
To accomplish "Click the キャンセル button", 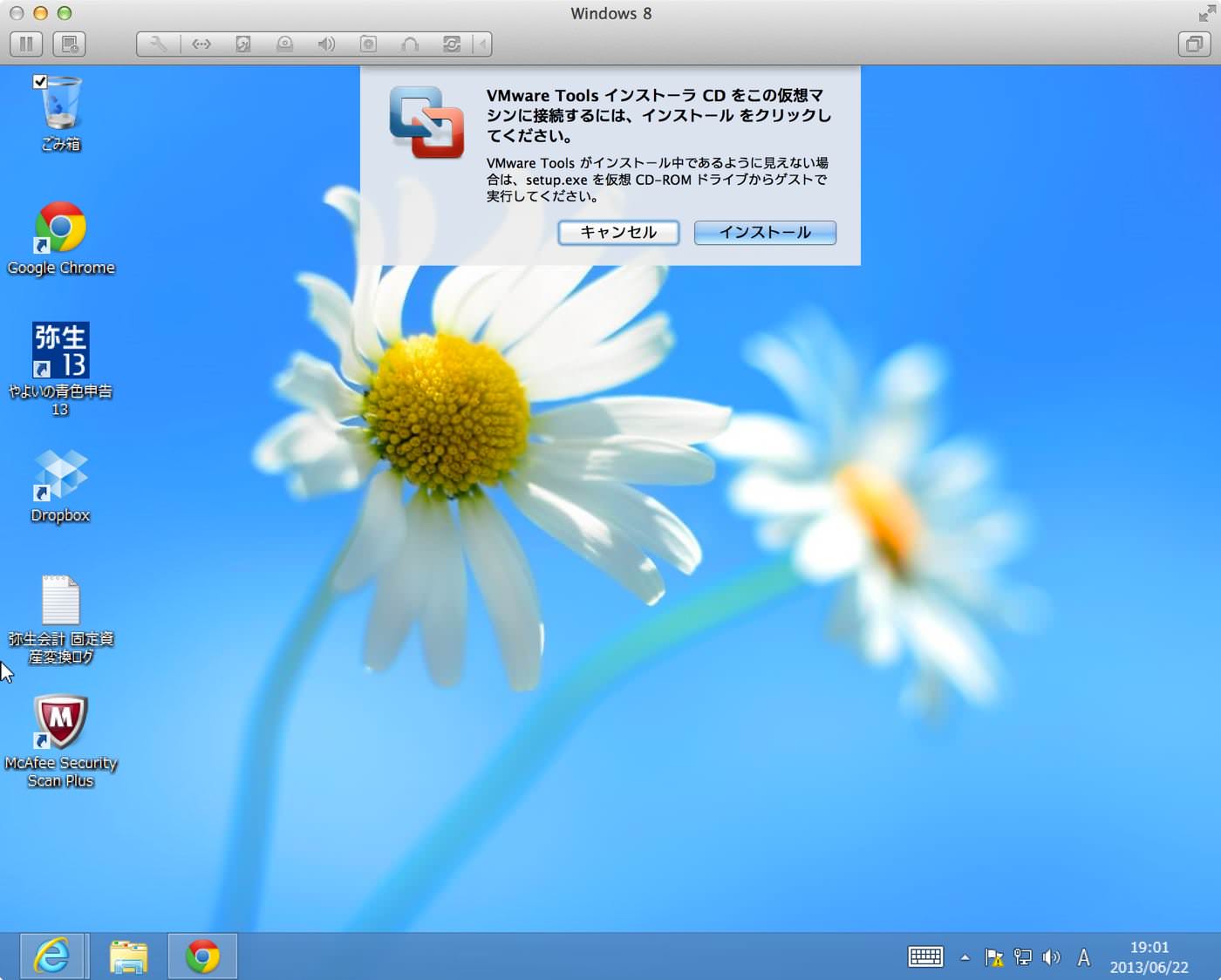I will (x=618, y=233).
